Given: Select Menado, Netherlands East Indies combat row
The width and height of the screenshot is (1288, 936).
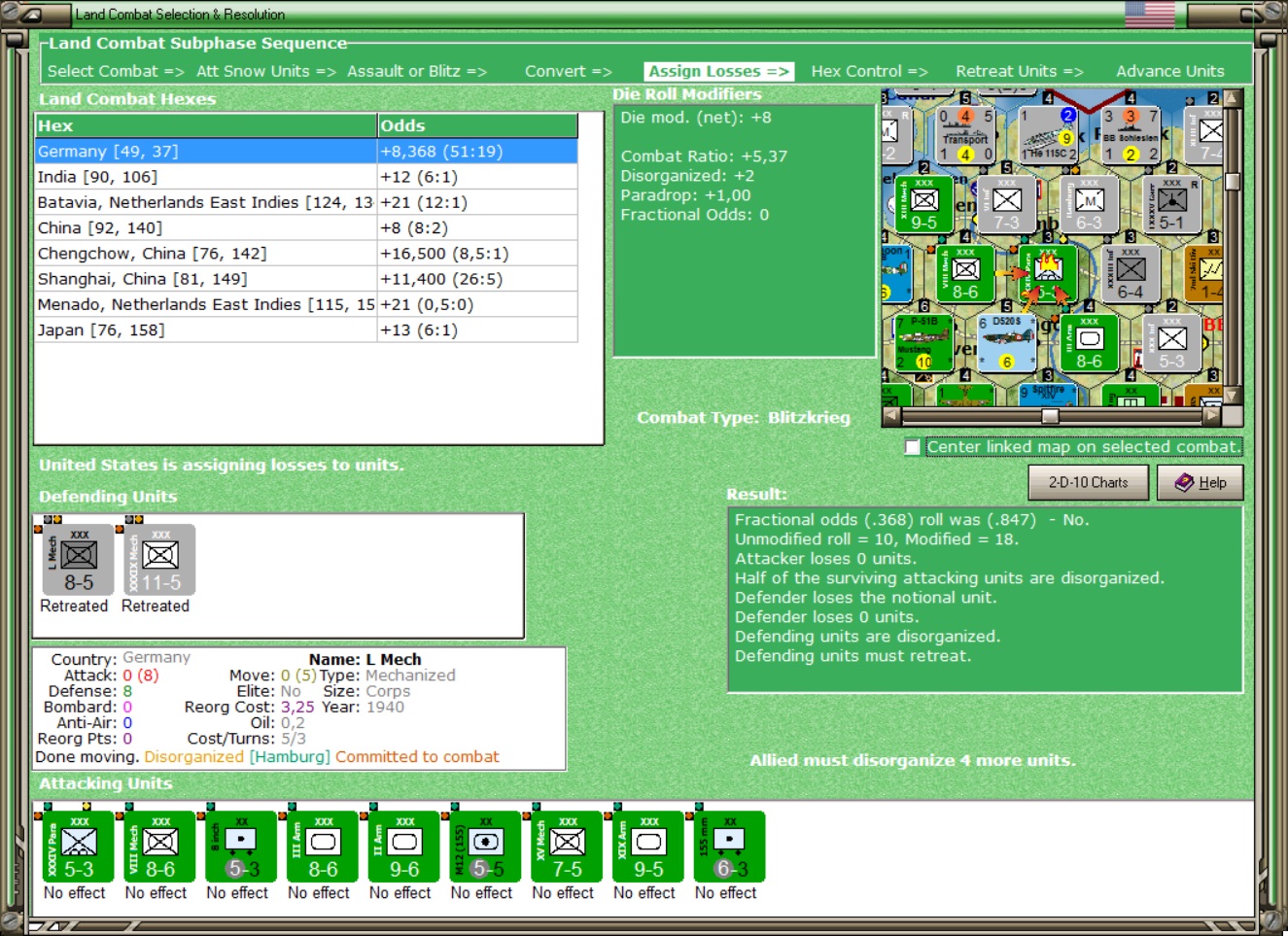Looking at the screenshot, I should tap(306, 304).
